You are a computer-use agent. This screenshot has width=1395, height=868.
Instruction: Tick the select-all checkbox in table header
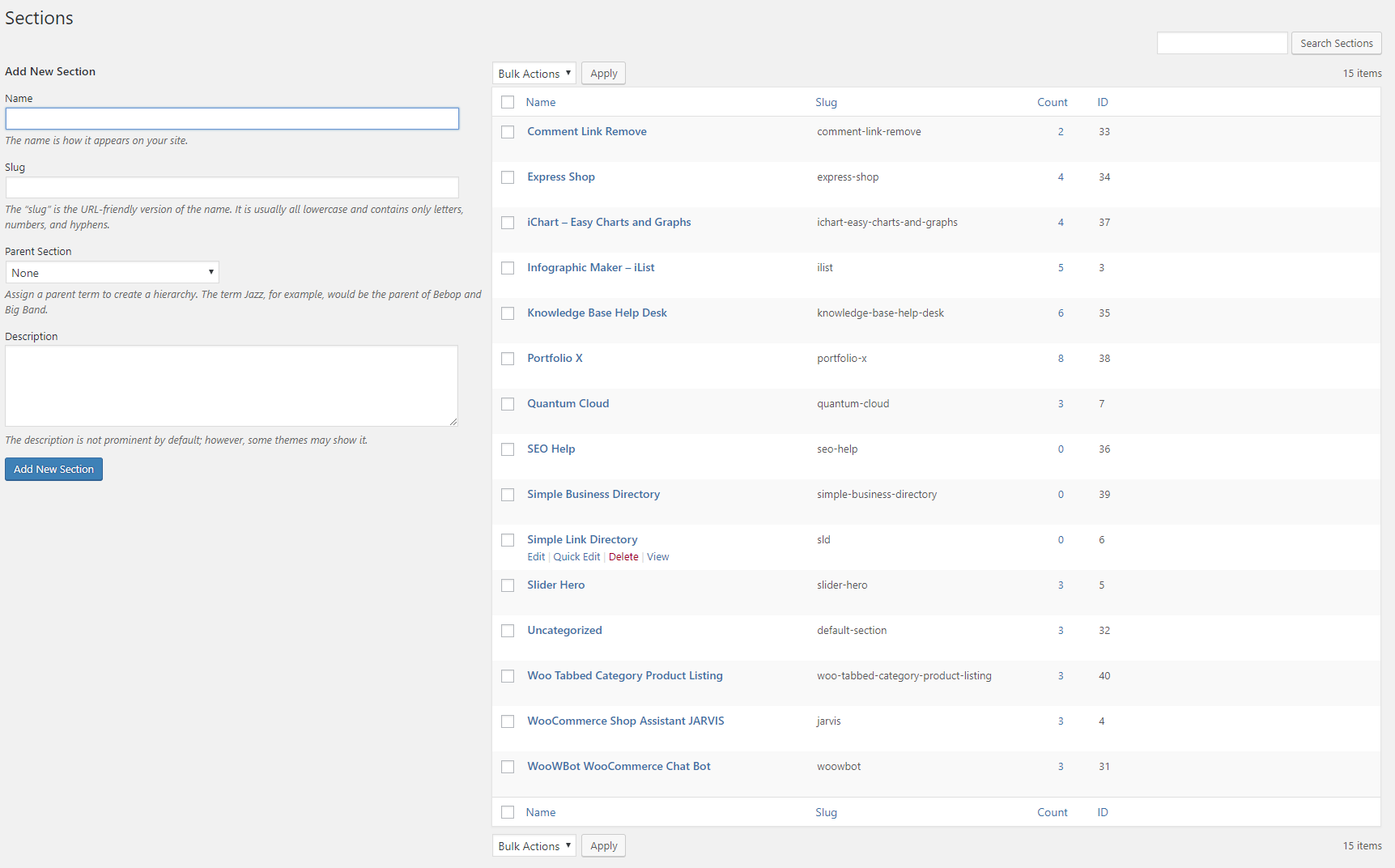tap(508, 102)
